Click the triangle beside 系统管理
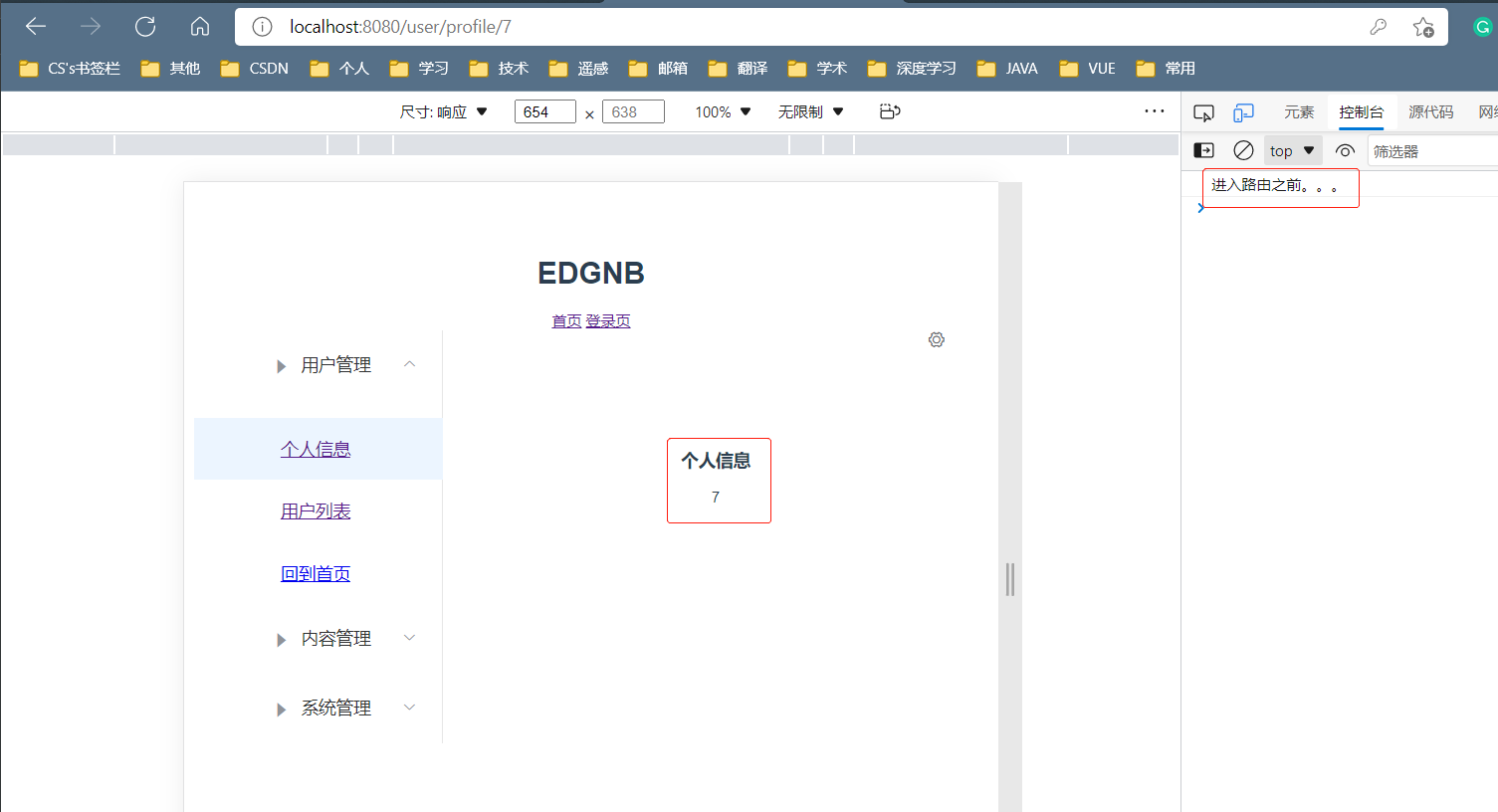This screenshot has width=1498, height=812. click(281, 710)
